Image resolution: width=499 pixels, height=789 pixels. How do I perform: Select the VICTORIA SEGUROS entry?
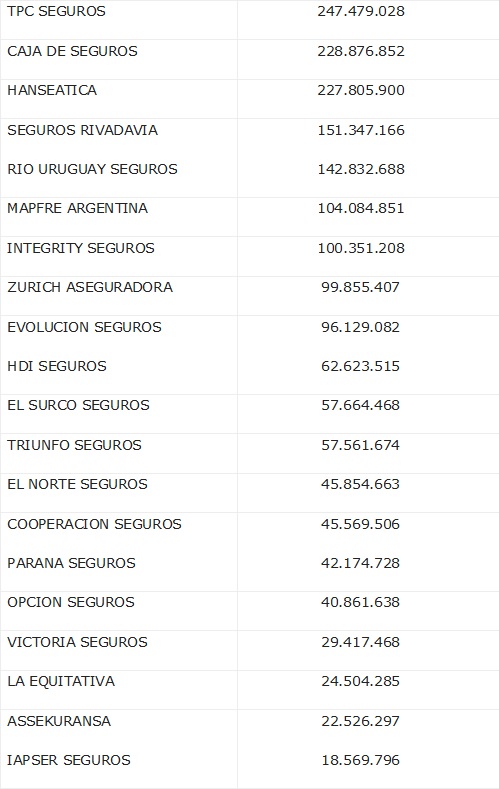click(x=77, y=642)
